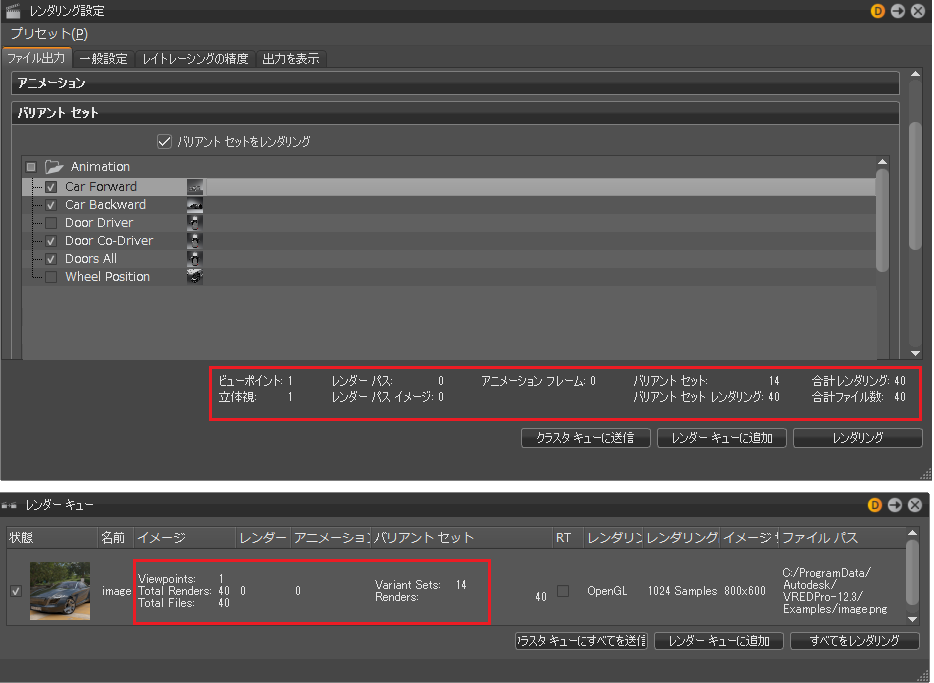Select the Door Co-Driver tree row

(449, 241)
